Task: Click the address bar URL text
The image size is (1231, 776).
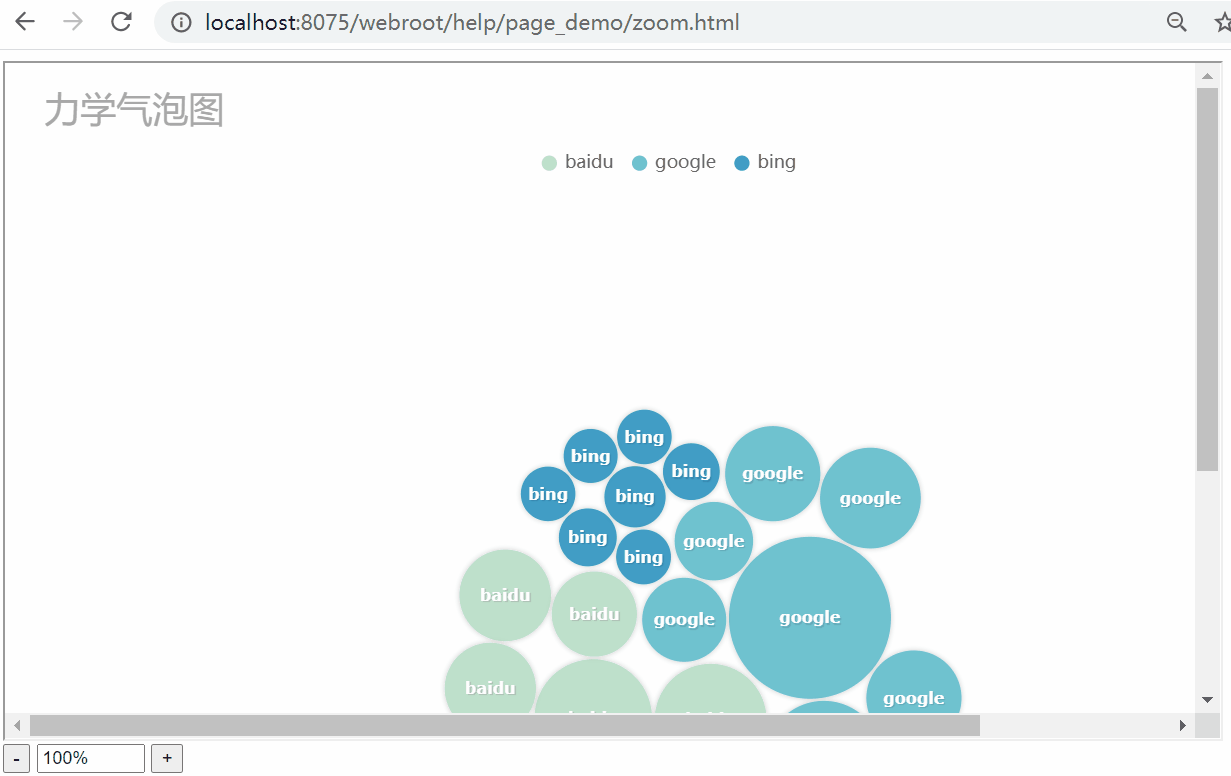Action: point(472,22)
